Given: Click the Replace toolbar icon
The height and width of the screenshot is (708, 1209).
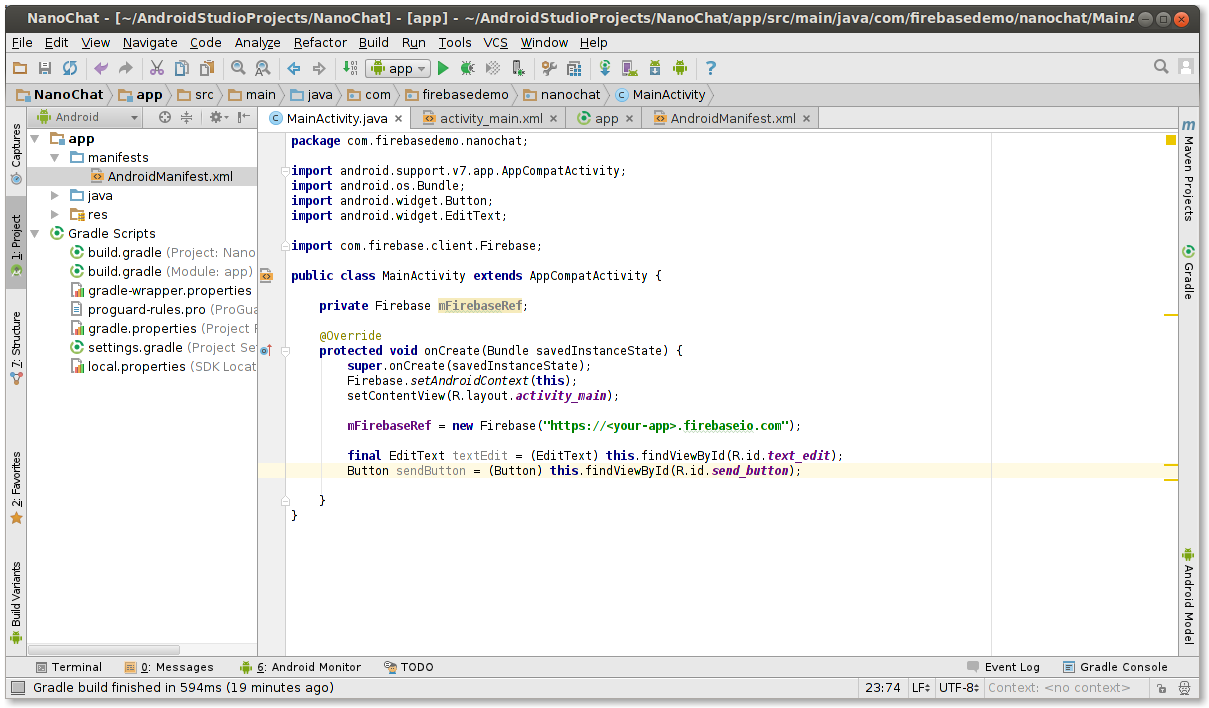Looking at the screenshot, I should pyautogui.click(x=262, y=68).
